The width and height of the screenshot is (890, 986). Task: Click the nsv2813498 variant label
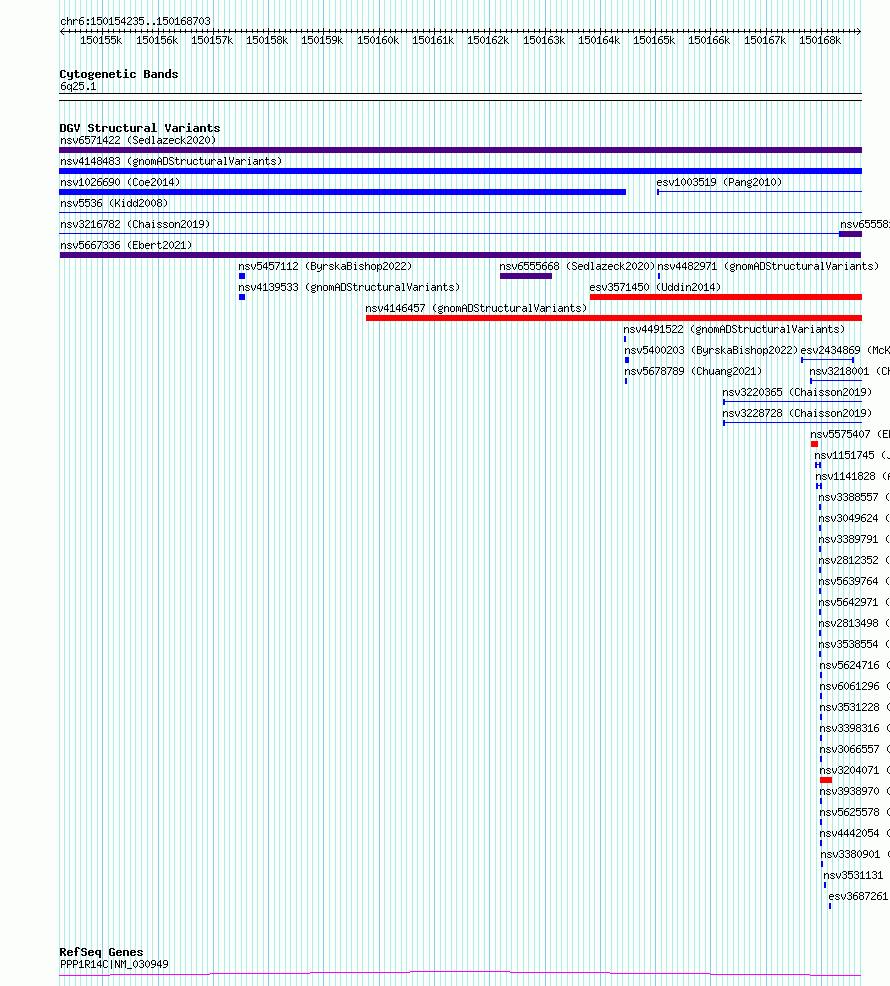pyautogui.click(x=854, y=623)
